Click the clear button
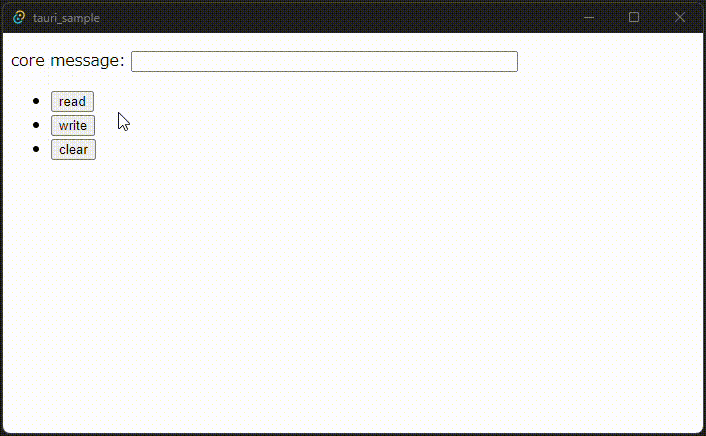706x436 pixels. pyautogui.click(x=73, y=150)
